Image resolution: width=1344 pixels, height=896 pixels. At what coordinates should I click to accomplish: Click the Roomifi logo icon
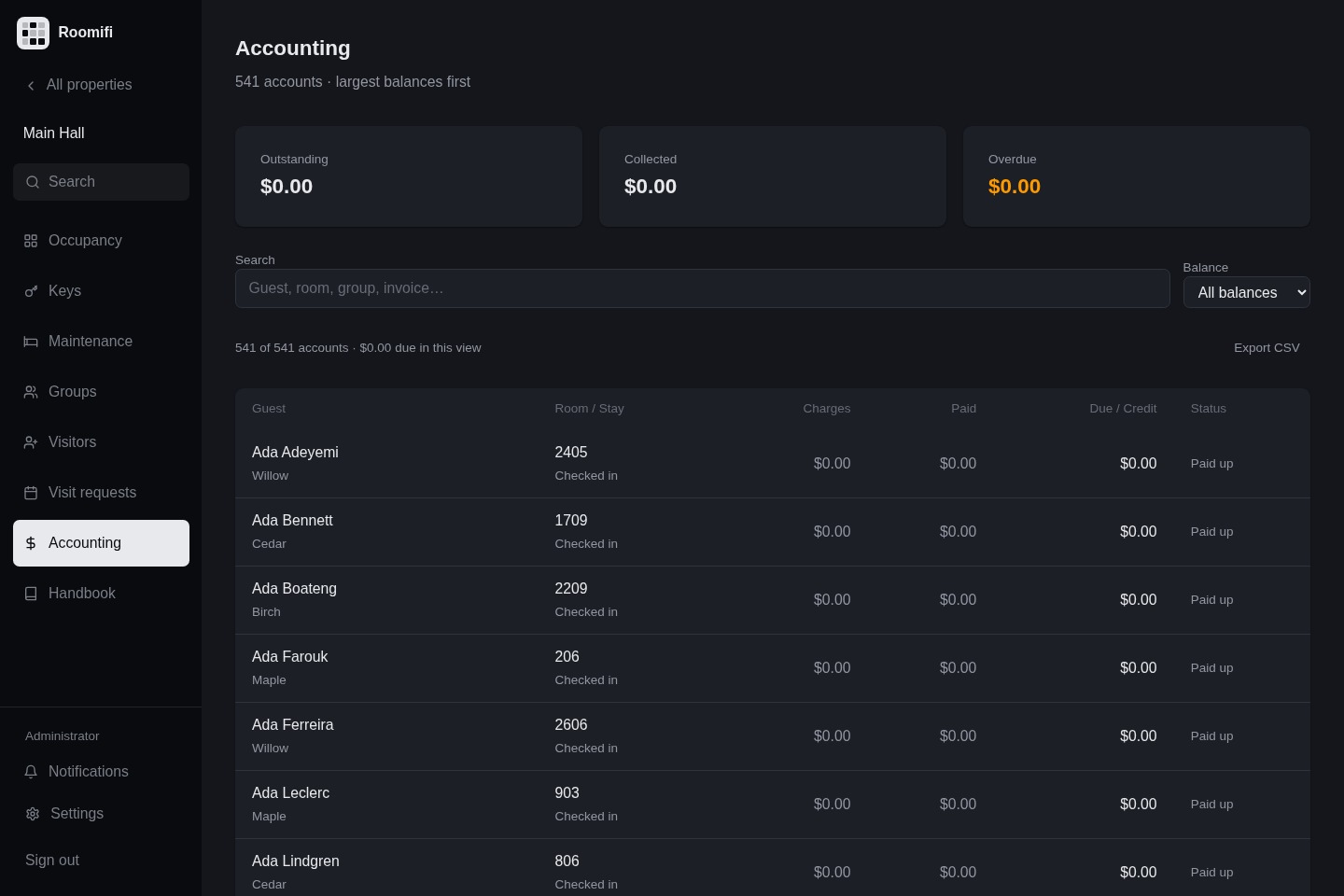click(33, 33)
